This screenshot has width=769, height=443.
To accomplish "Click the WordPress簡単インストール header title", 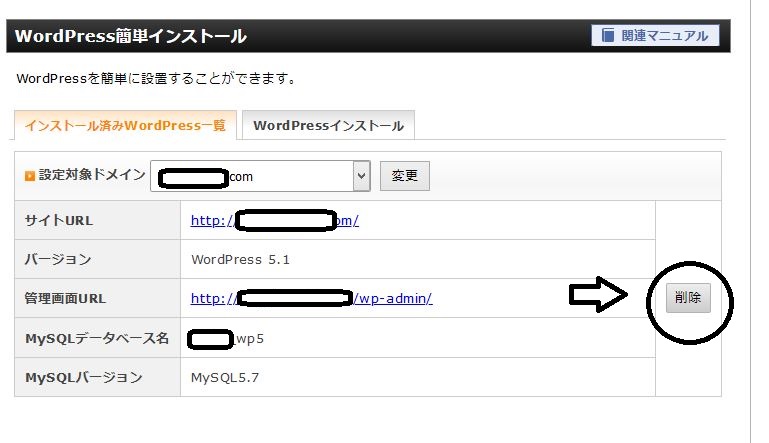I will coord(131,37).
